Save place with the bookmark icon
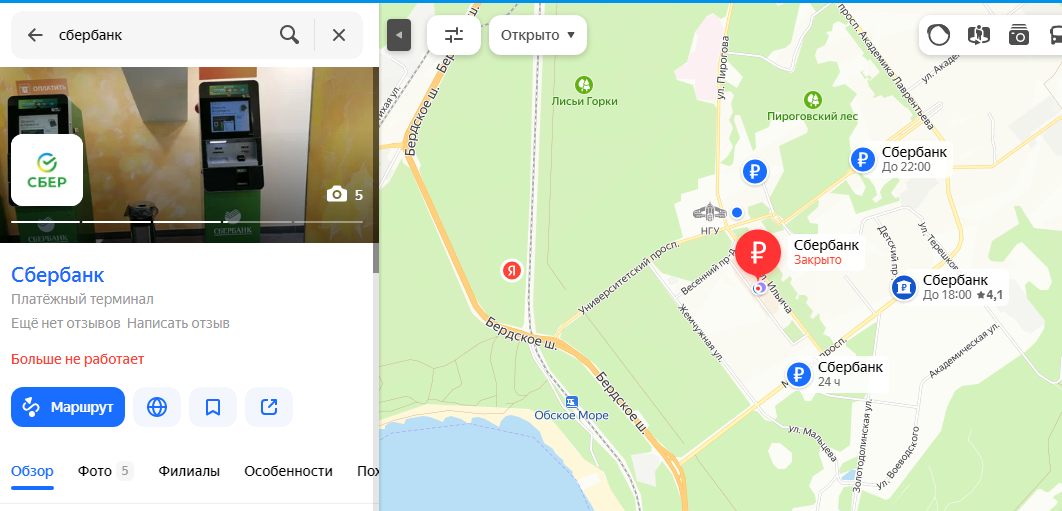Image resolution: width=1062 pixels, height=511 pixels. coord(213,407)
